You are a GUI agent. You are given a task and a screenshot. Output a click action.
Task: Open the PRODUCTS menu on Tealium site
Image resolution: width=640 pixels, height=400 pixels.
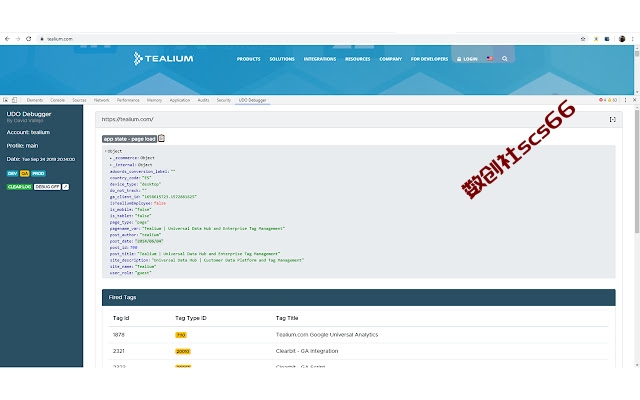tap(248, 59)
